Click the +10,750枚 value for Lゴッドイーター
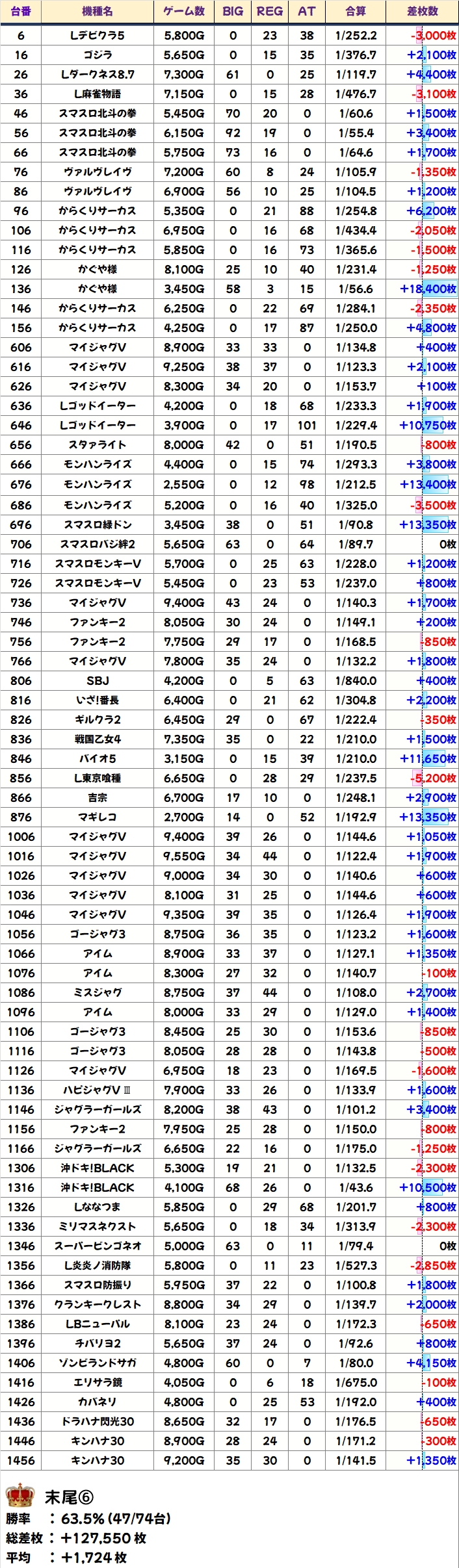The height and width of the screenshot is (1568, 459). click(x=428, y=426)
